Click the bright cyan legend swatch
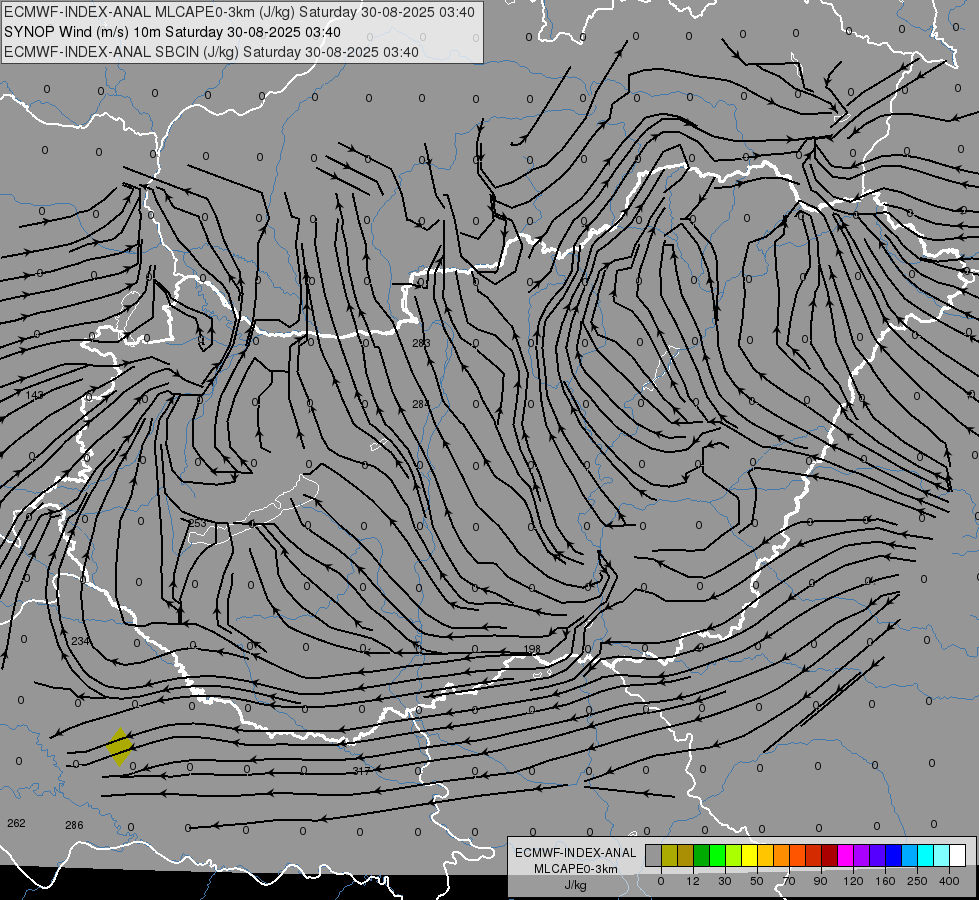Image resolution: width=979 pixels, height=900 pixels. pyautogui.click(x=925, y=856)
